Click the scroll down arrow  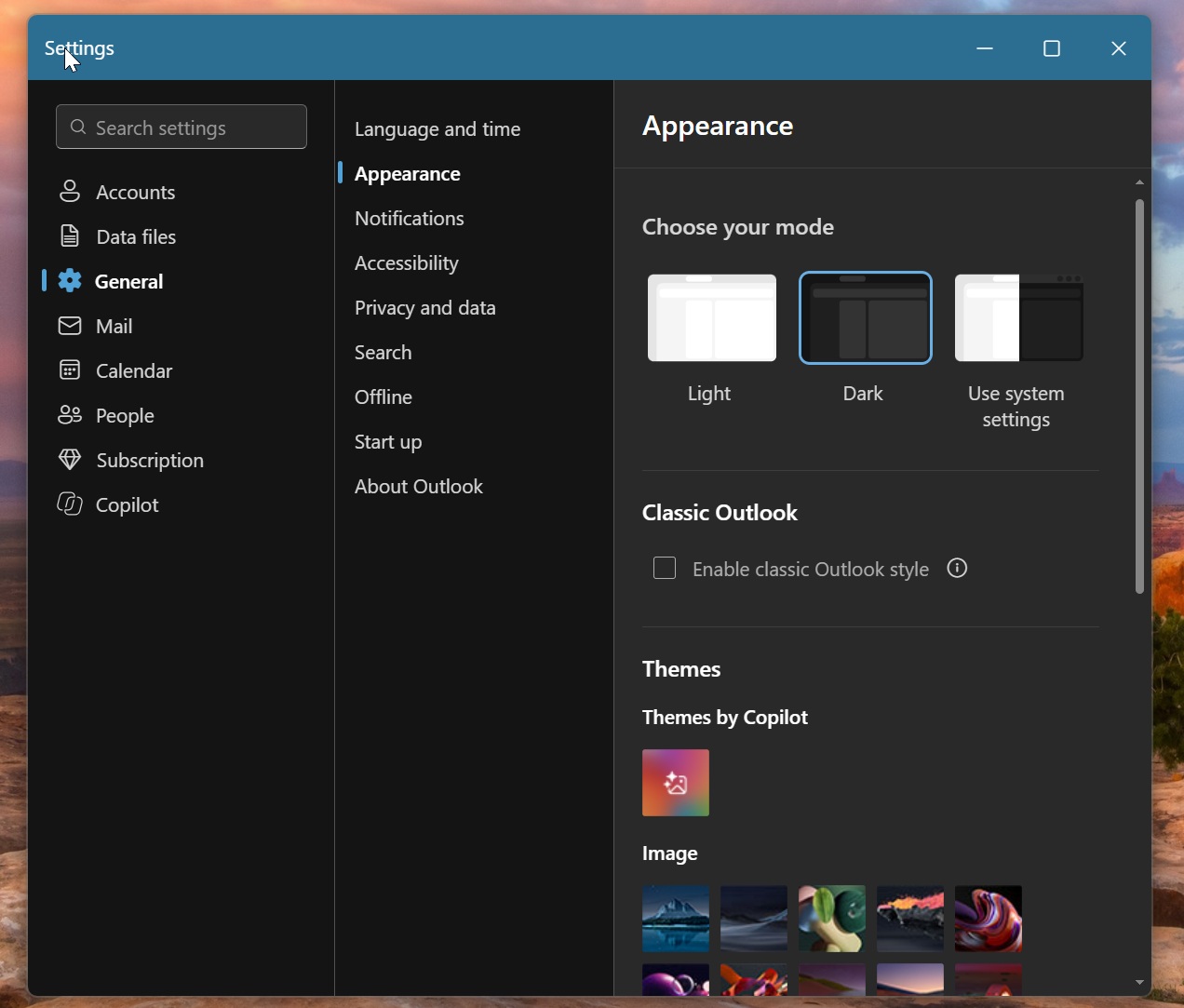1140,983
